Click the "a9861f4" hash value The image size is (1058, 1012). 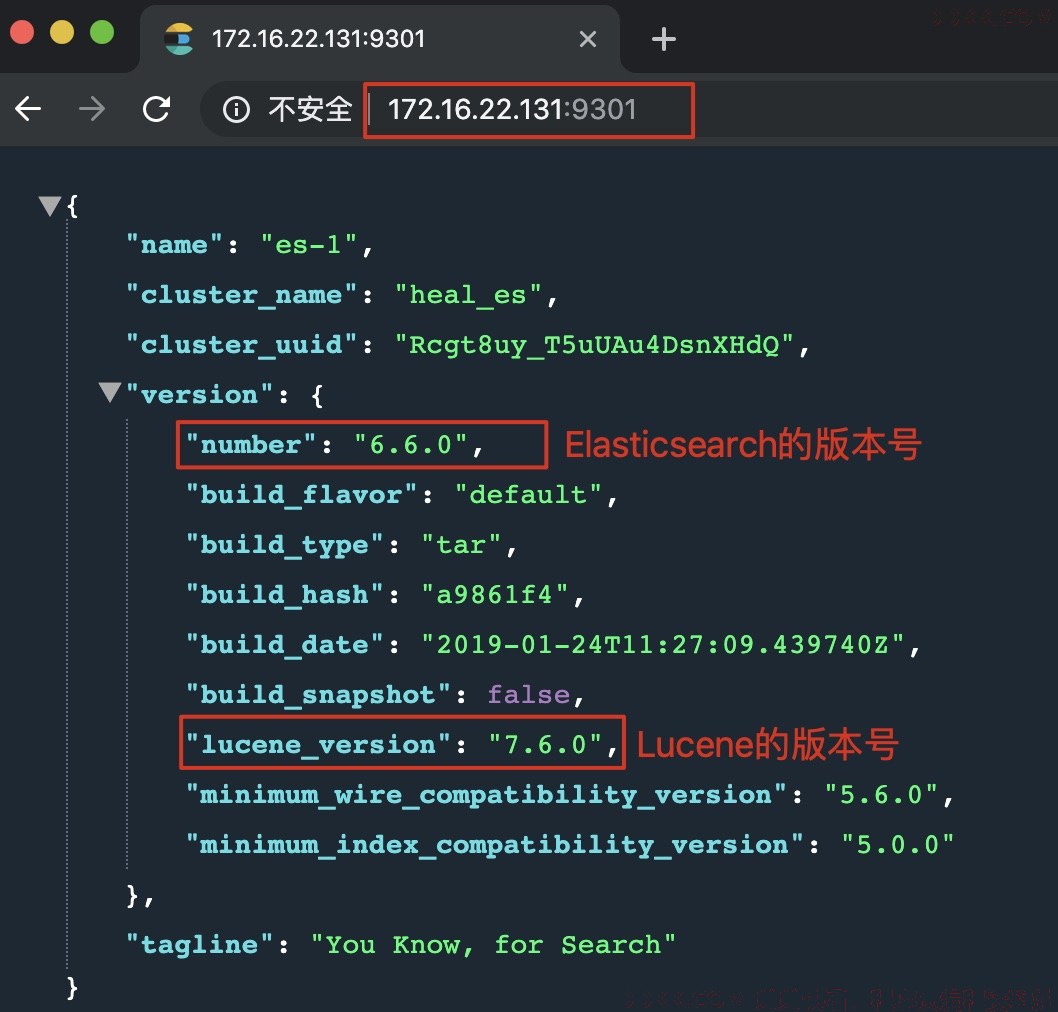(495, 594)
